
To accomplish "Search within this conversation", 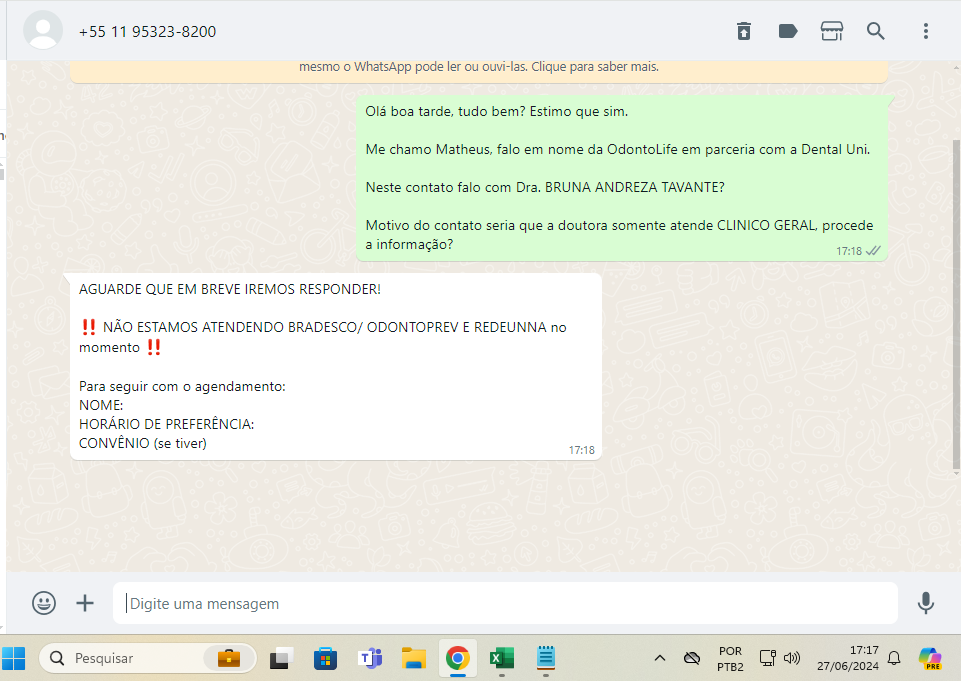I will point(876,31).
